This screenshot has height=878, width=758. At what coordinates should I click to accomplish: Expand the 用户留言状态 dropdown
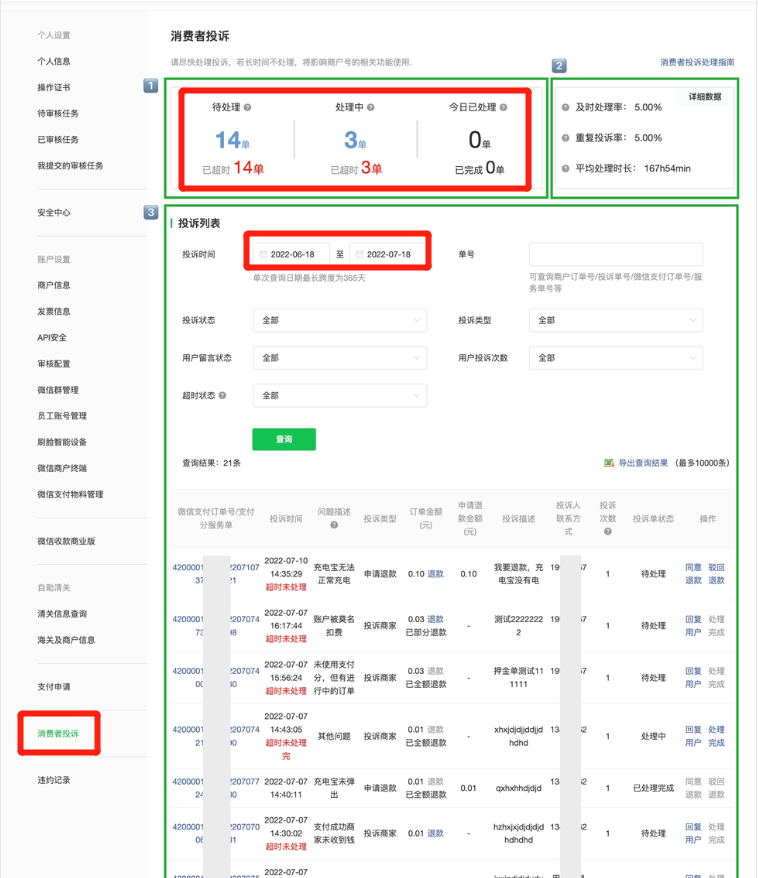point(340,358)
